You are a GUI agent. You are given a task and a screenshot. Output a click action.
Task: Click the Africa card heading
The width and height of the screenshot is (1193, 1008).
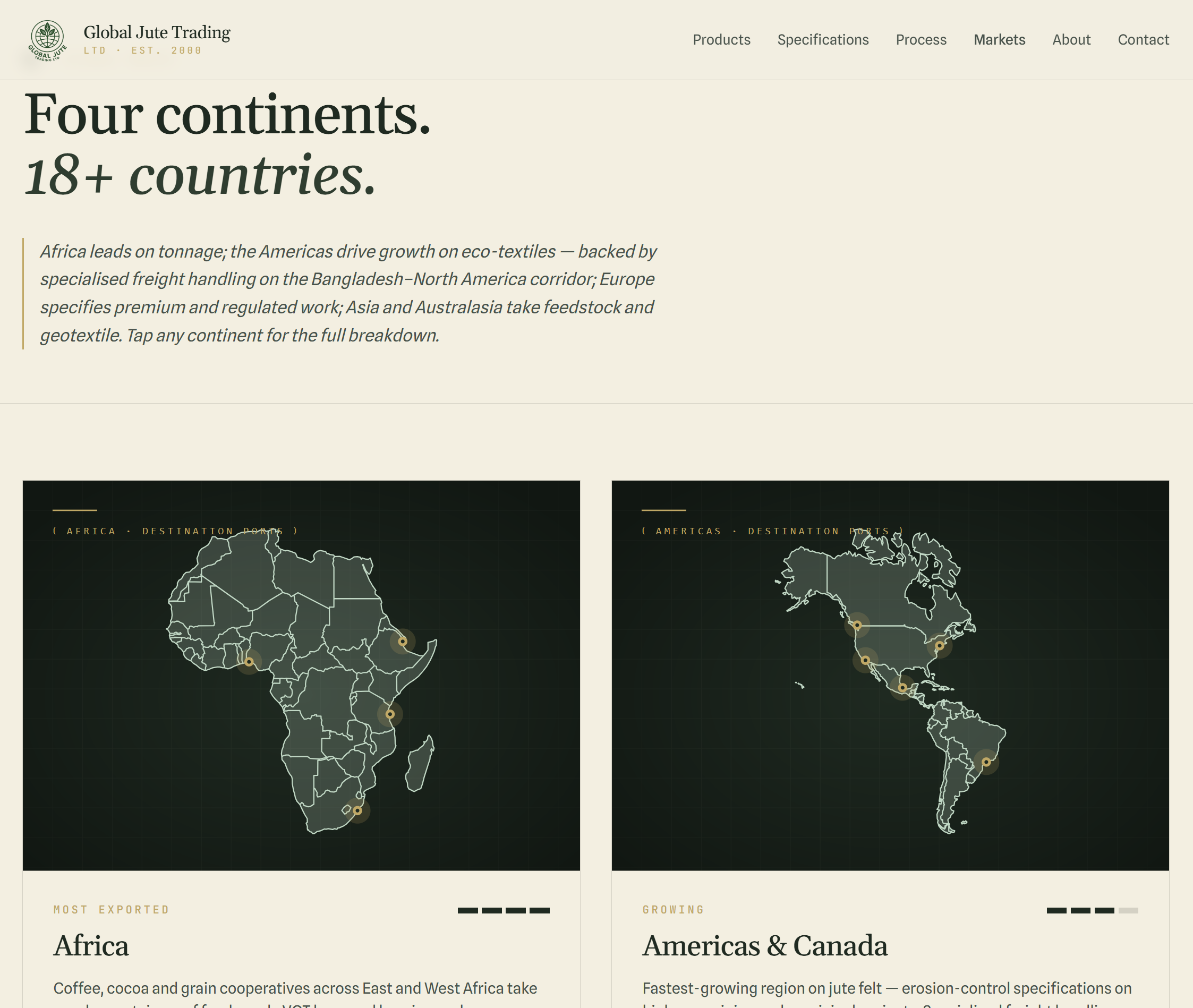(91, 946)
